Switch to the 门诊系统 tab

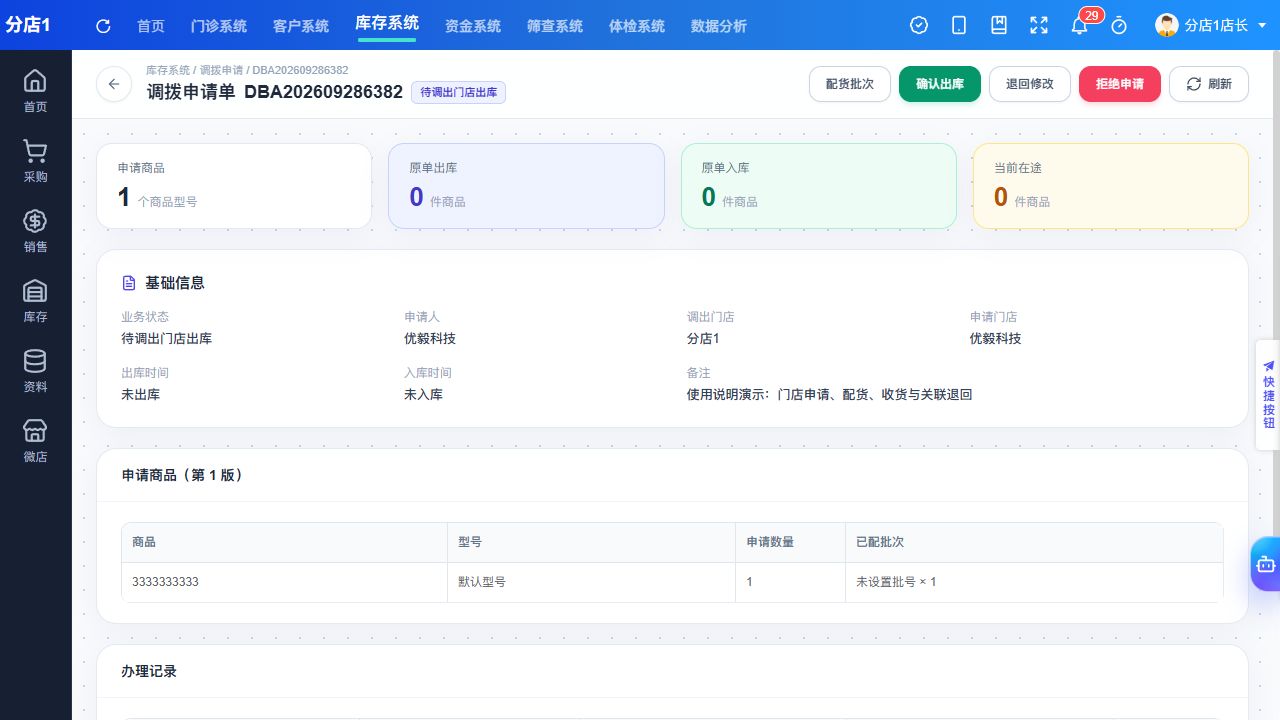pos(219,26)
